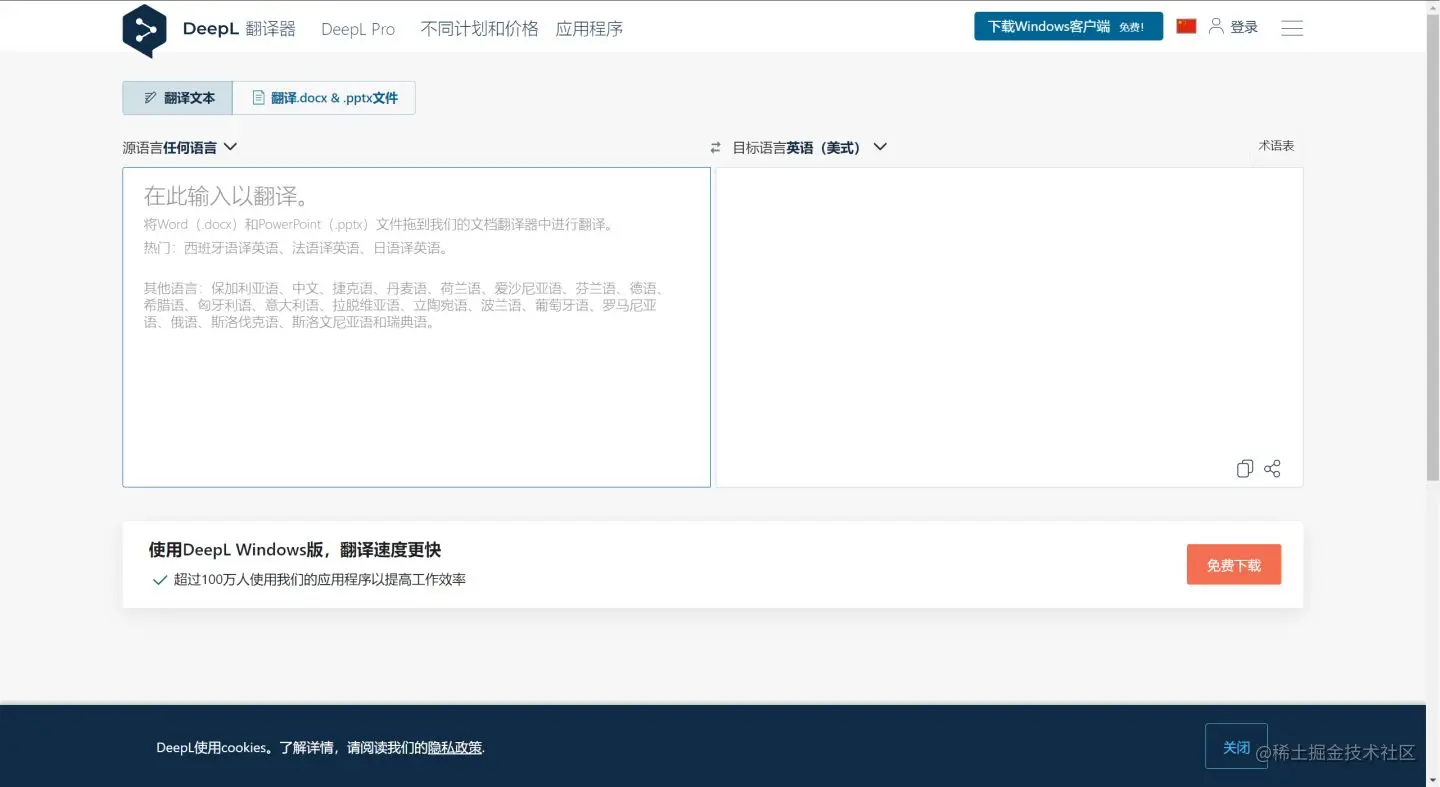Click 下载Windows客户端 button
1440x787 pixels.
tap(1068, 27)
